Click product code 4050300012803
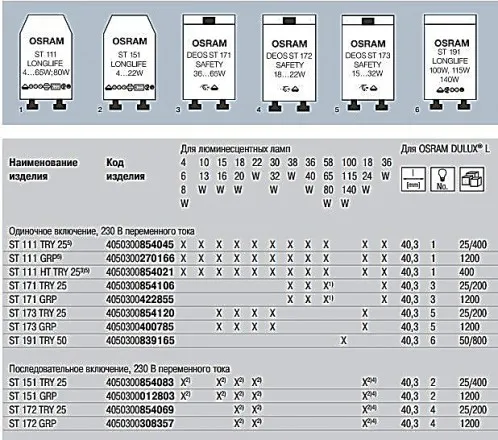Screen dimensions: 498x440 pos(140,396)
